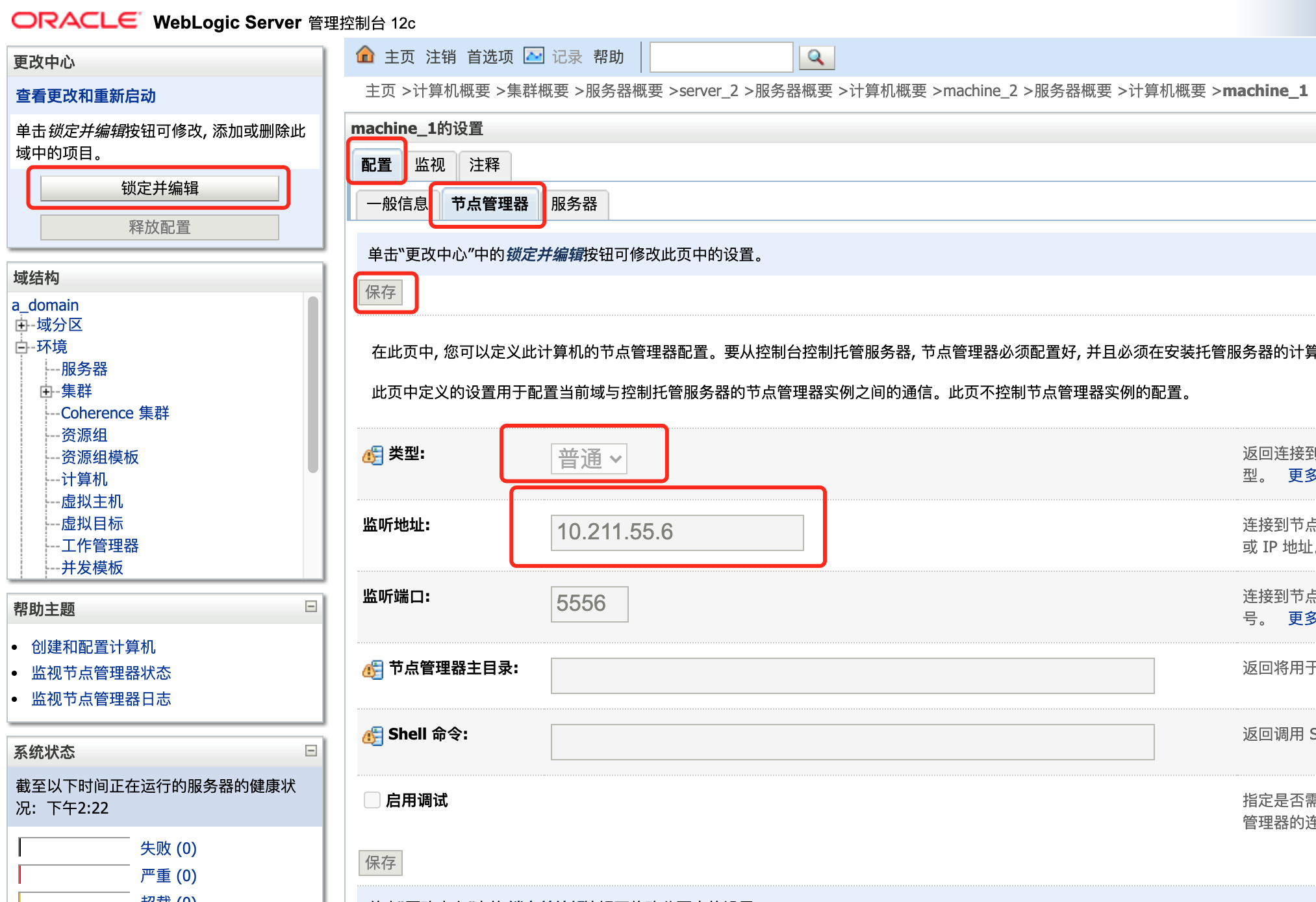Open the 一般信息 sub-tab
The image size is (1316, 902).
[x=397, y=204]
